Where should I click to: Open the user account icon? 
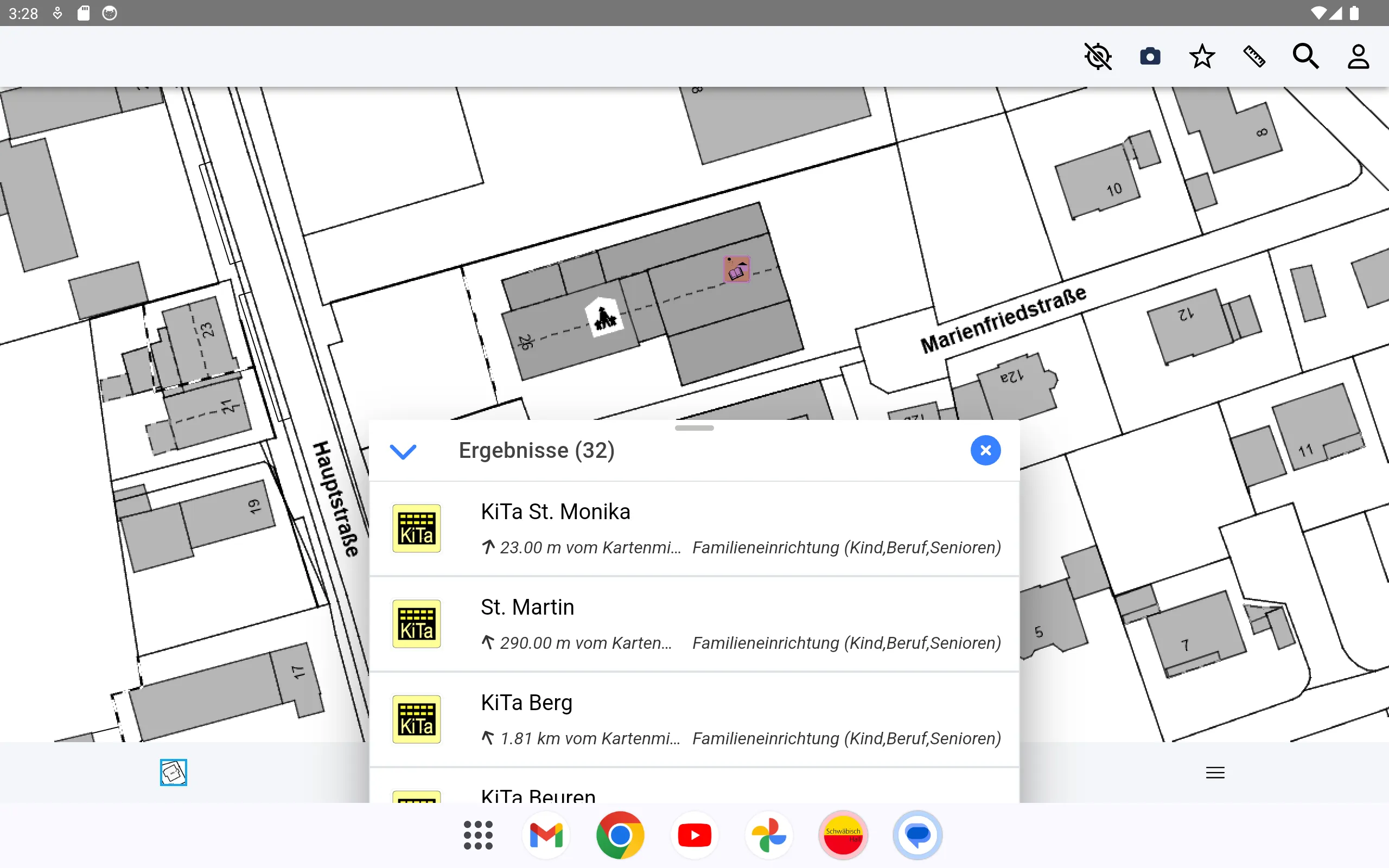point(1358,56)
